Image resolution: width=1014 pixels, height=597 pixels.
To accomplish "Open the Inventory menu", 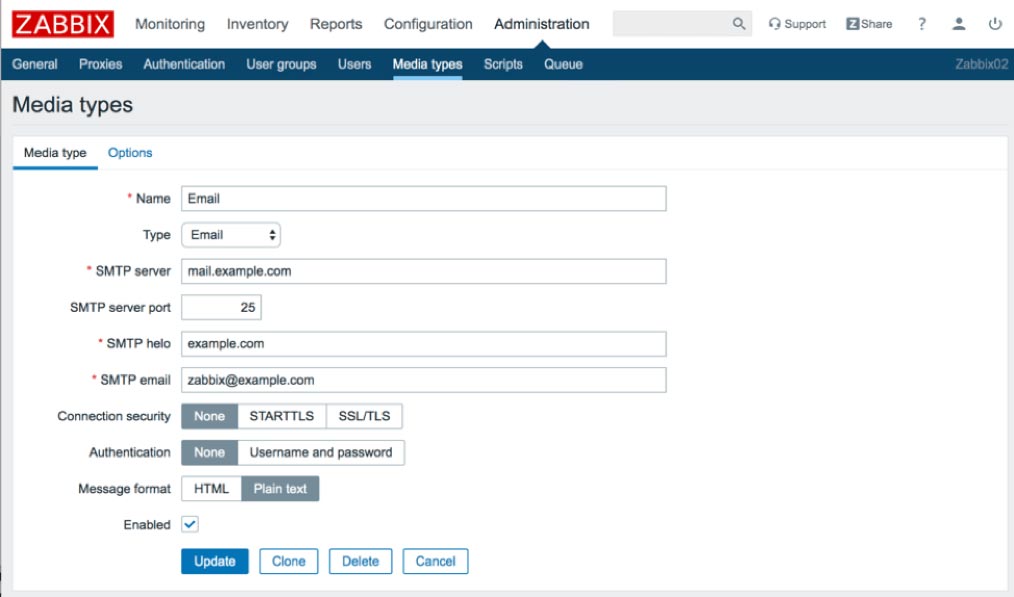I will (x=257, y=24).
